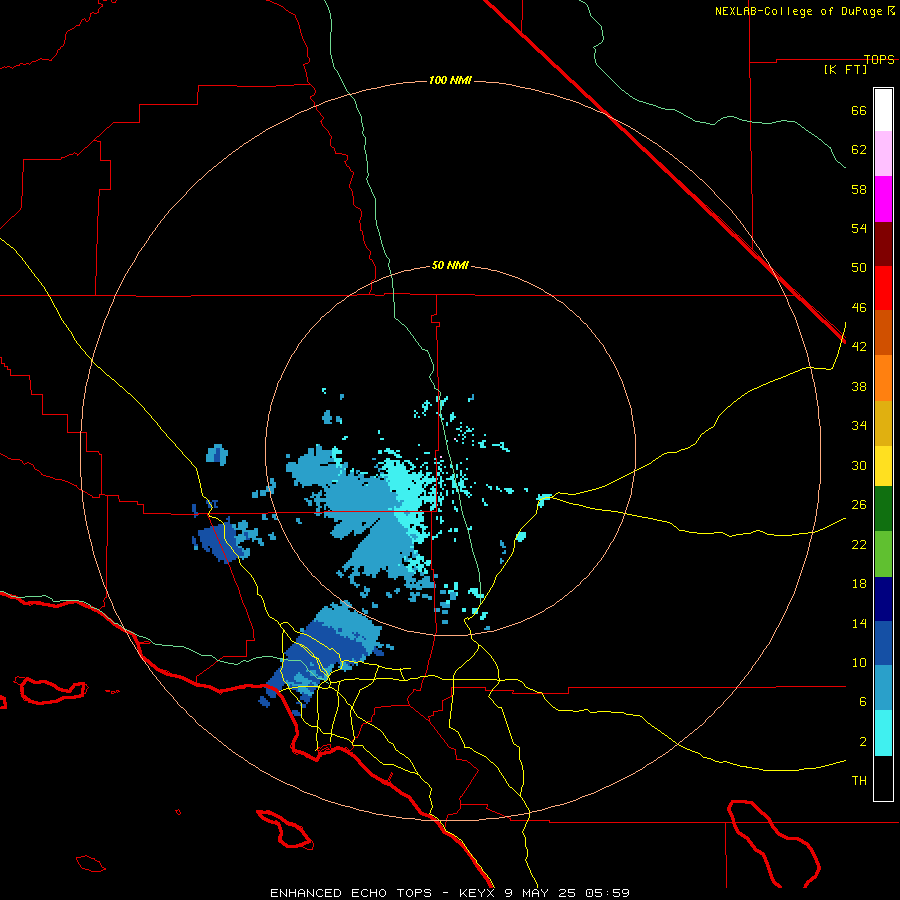Click the "KEYX" radar site identifier

476,893
